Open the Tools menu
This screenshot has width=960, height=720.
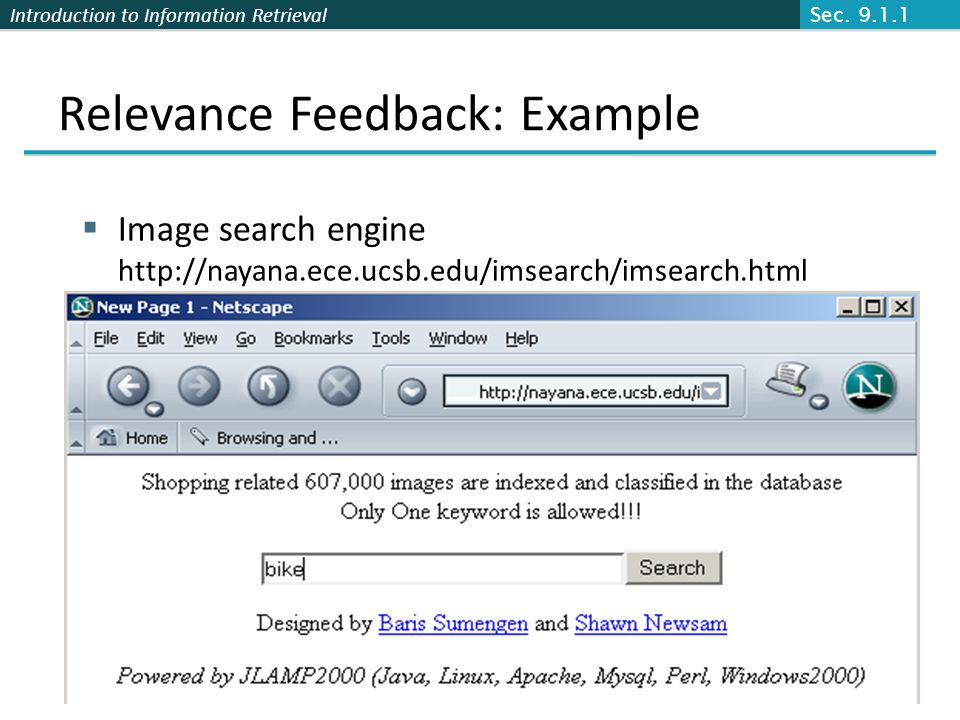pyautogui.click(x=391, y=338)
